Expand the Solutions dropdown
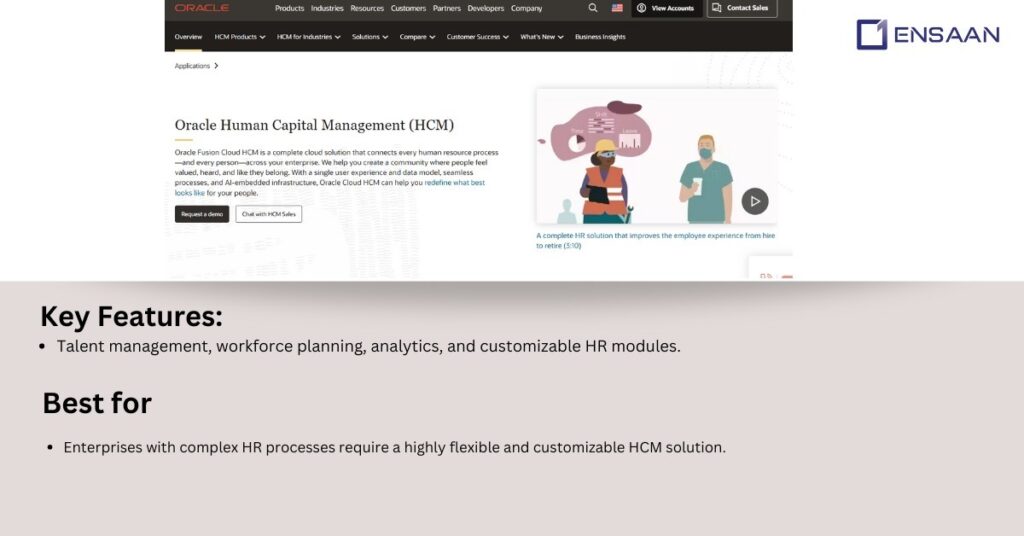Screen dimensions: 1024x536 370,37
